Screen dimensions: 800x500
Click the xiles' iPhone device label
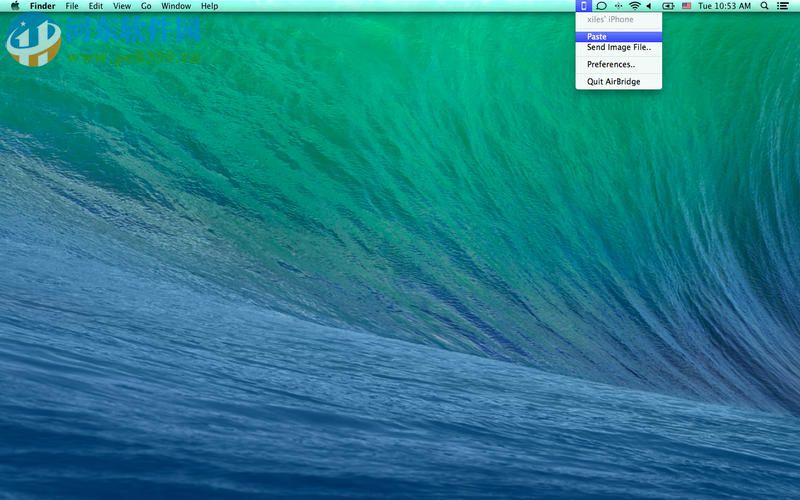pos(610,19)
